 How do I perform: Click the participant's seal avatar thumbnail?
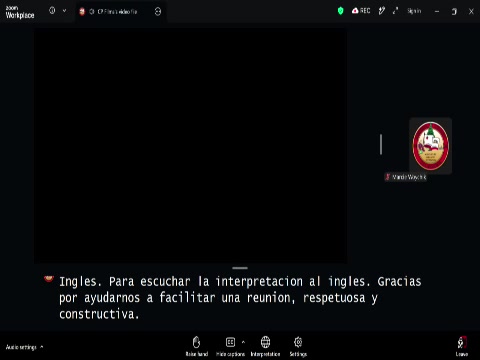[431, 146]
